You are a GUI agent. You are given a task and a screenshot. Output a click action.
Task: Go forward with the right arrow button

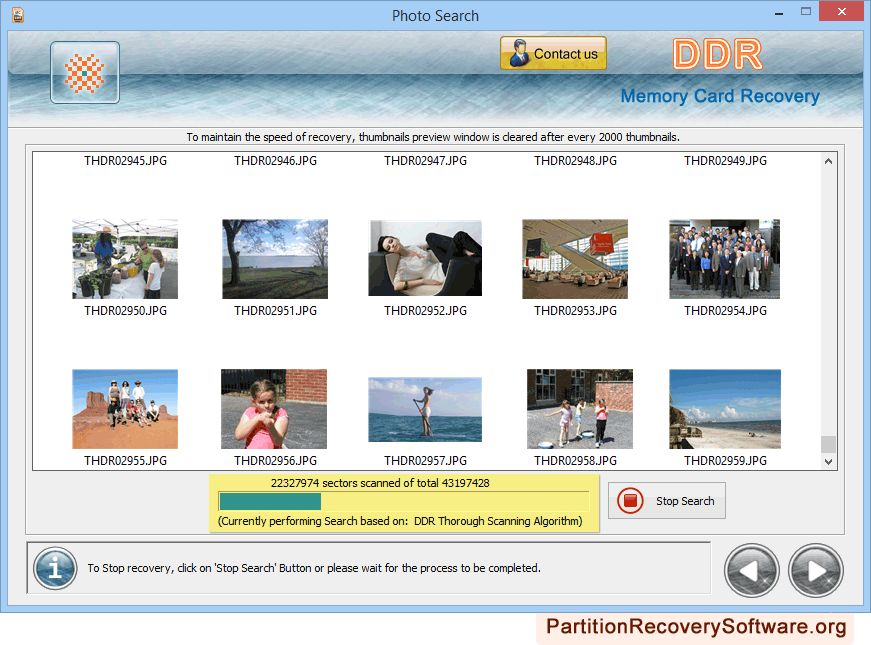(815, 571)
